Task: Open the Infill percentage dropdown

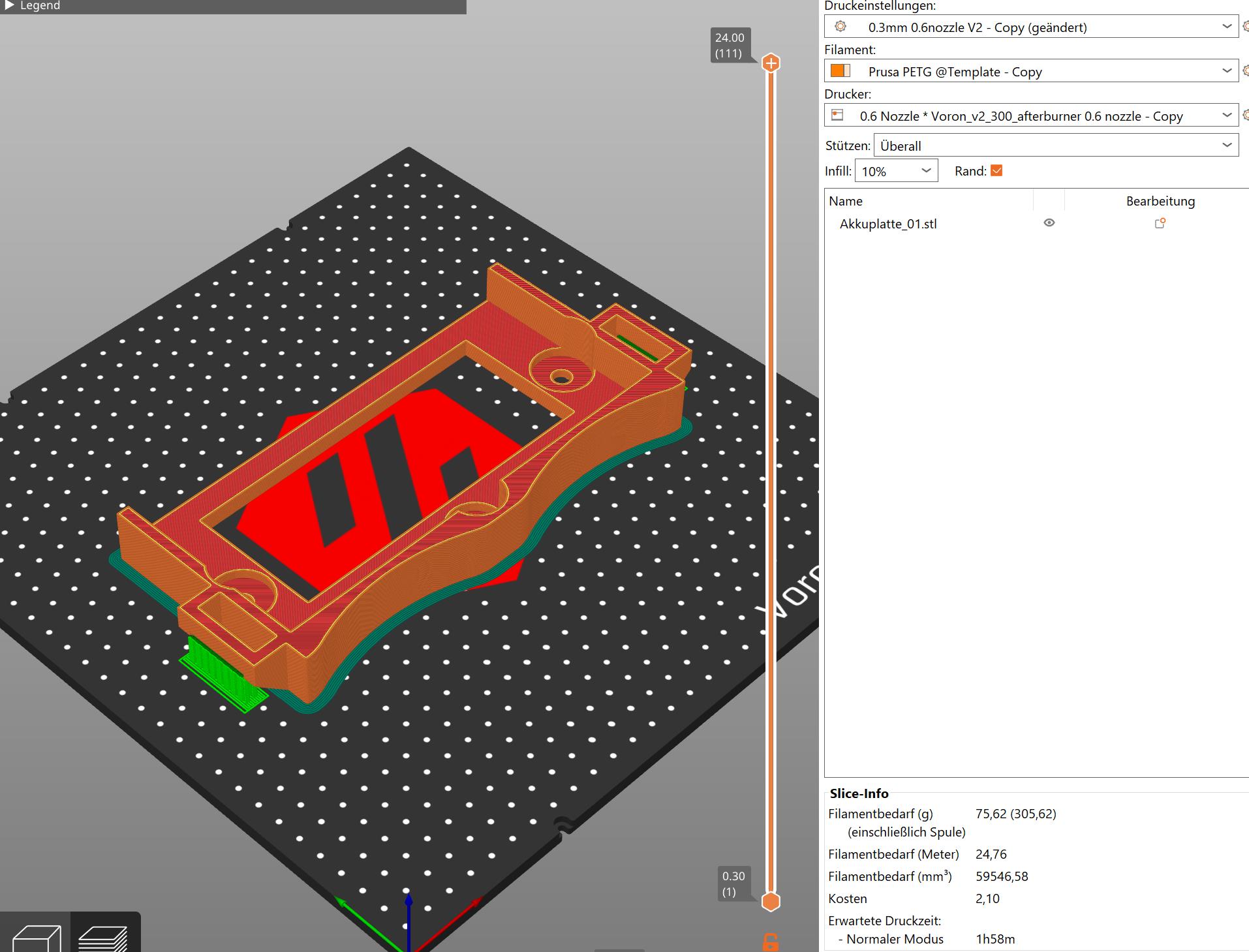Action: (926, 171)
